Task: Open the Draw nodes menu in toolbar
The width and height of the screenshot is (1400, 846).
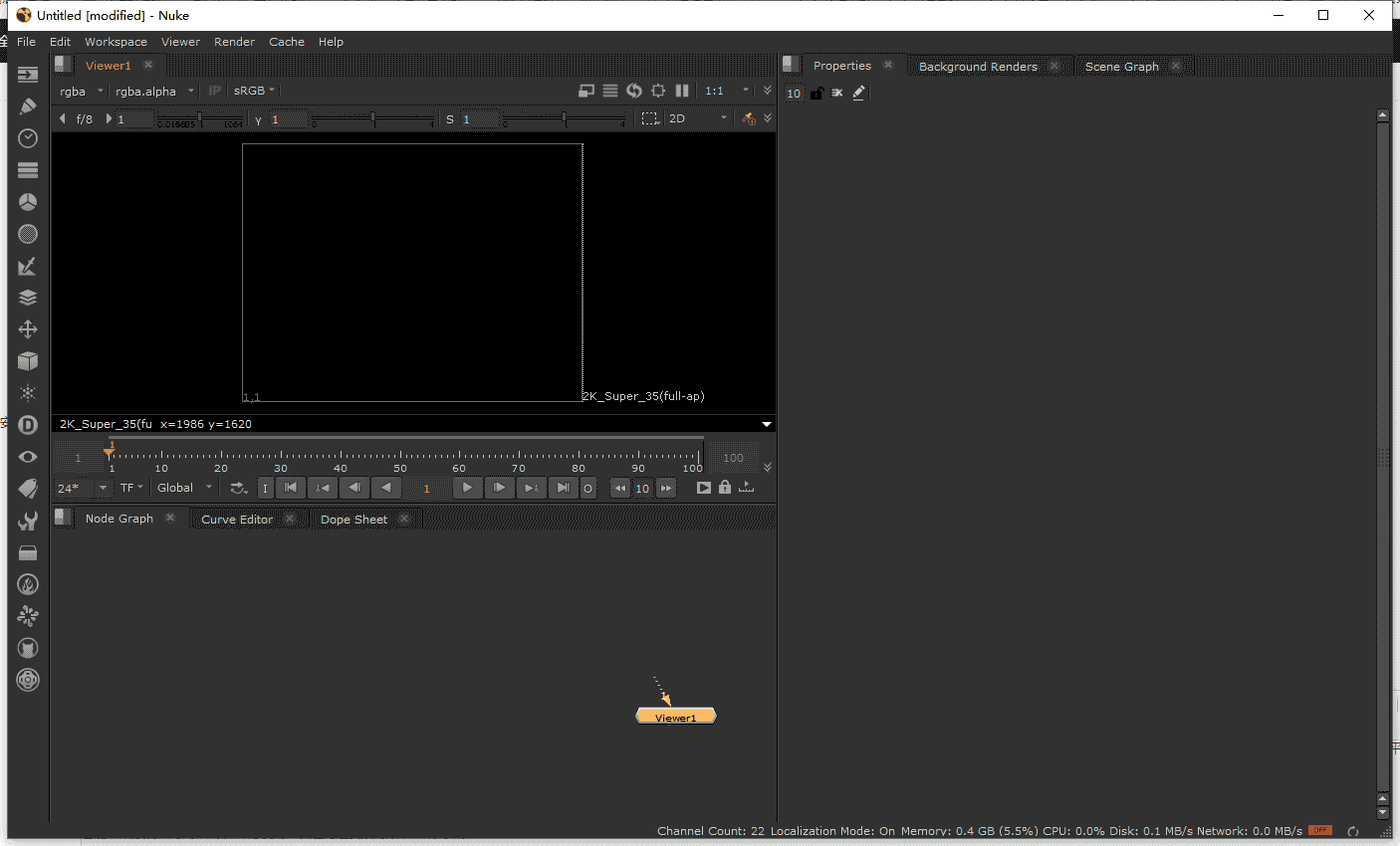Action: [x=28, y=106]
